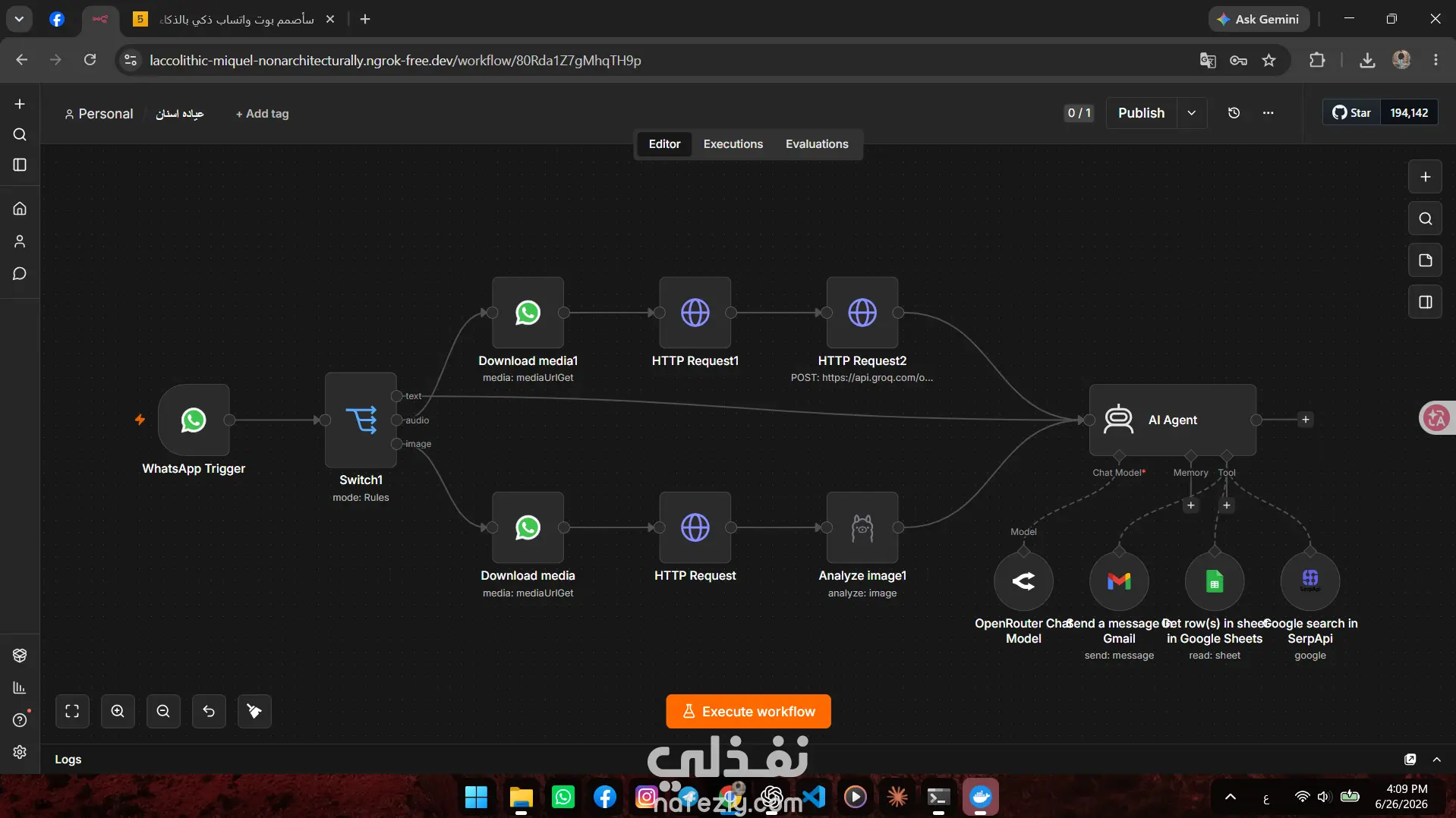This screenshot has height=818, width=1456.
Task: Toggle the left sidebar panel layout icon
Action: [x=20, y=165]
